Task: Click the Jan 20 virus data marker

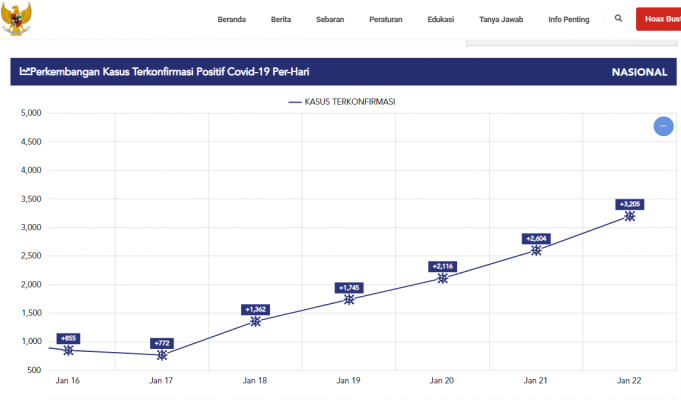Action: 443,278
